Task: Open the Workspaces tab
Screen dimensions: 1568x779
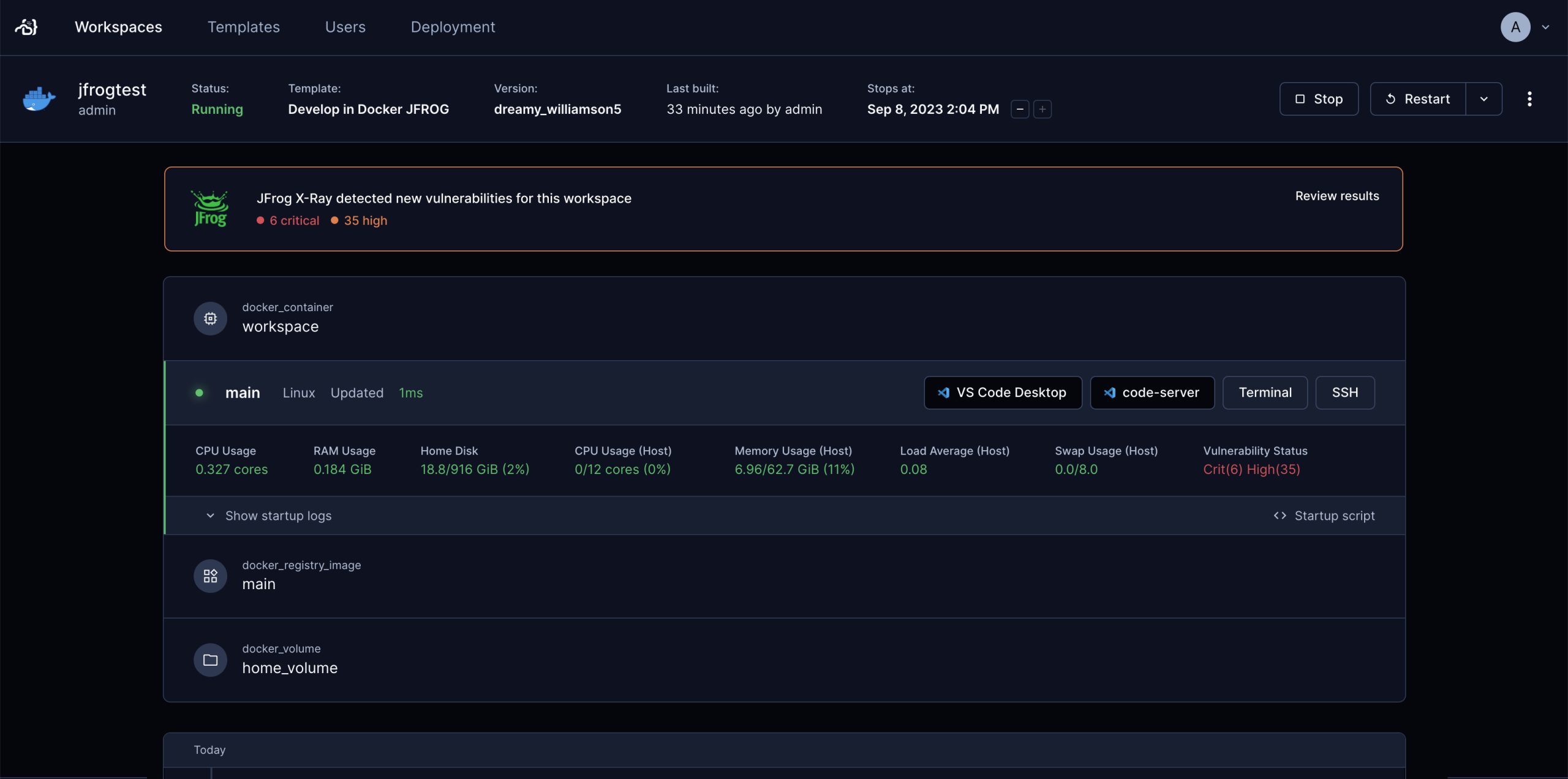Action: 118,27
